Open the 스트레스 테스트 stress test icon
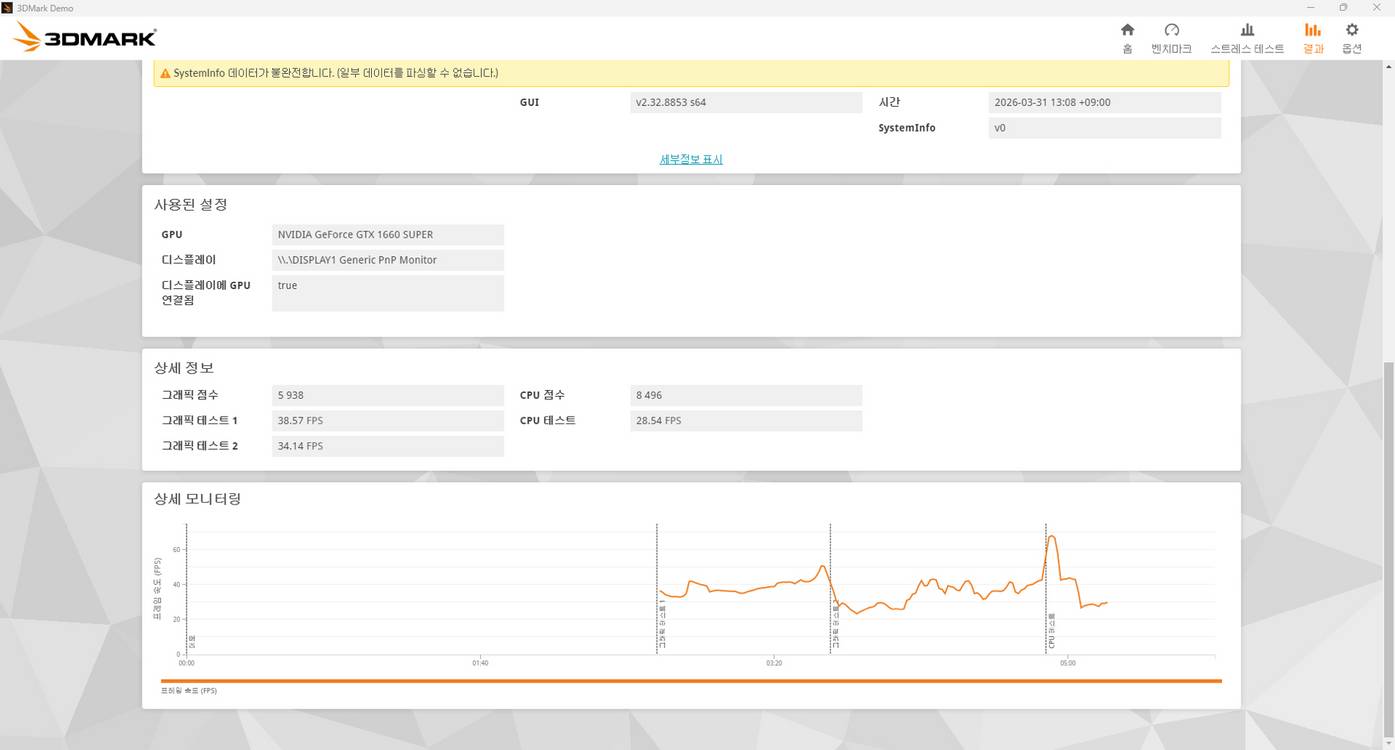 pyautogui.click(x=1247, y=31)
